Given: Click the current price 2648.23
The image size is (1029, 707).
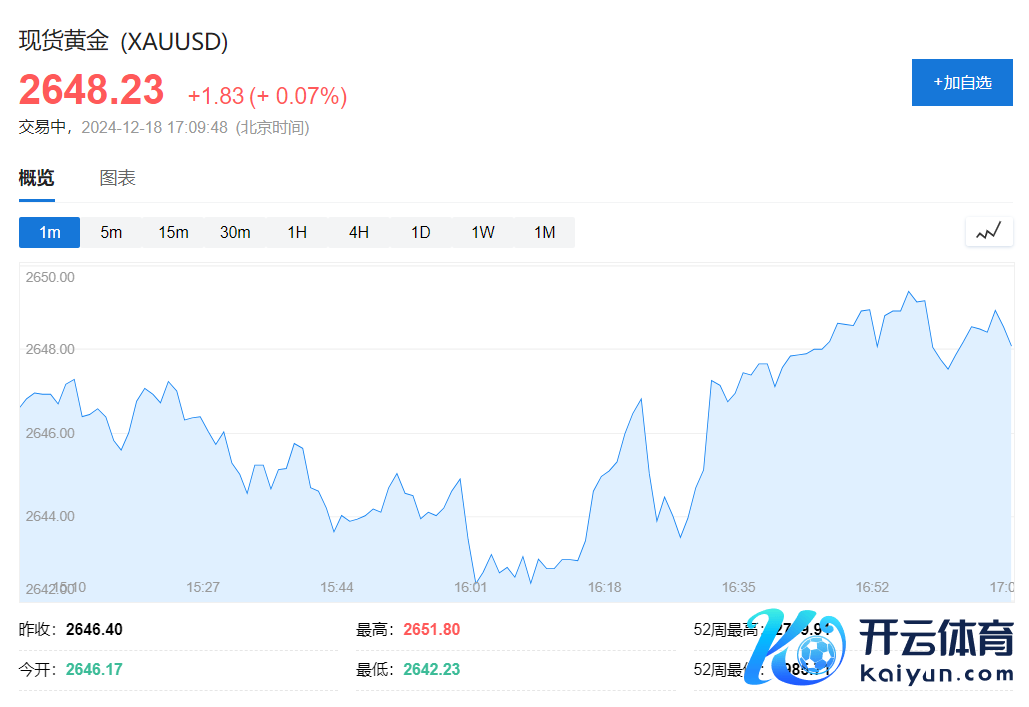Looking at the screenshot, I should pyautogui.click(x=91, y=91).
